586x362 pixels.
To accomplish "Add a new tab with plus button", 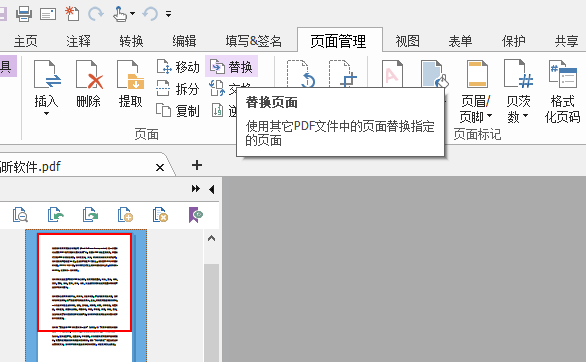I will (197, 165).
